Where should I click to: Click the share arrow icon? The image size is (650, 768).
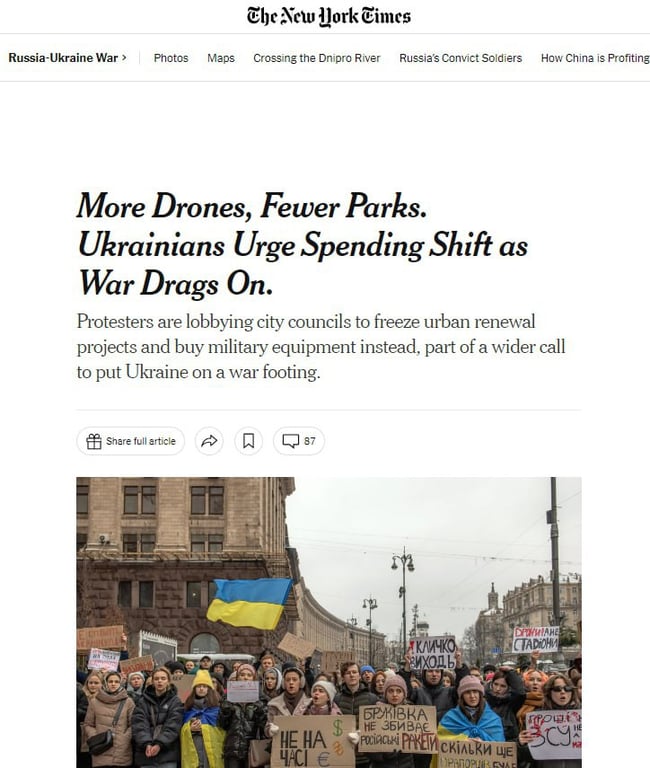(209, 441)
